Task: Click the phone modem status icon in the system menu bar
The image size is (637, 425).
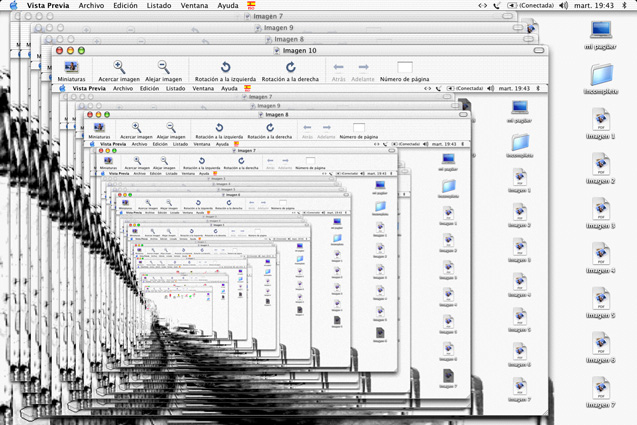Action: [x=497, y=5]
